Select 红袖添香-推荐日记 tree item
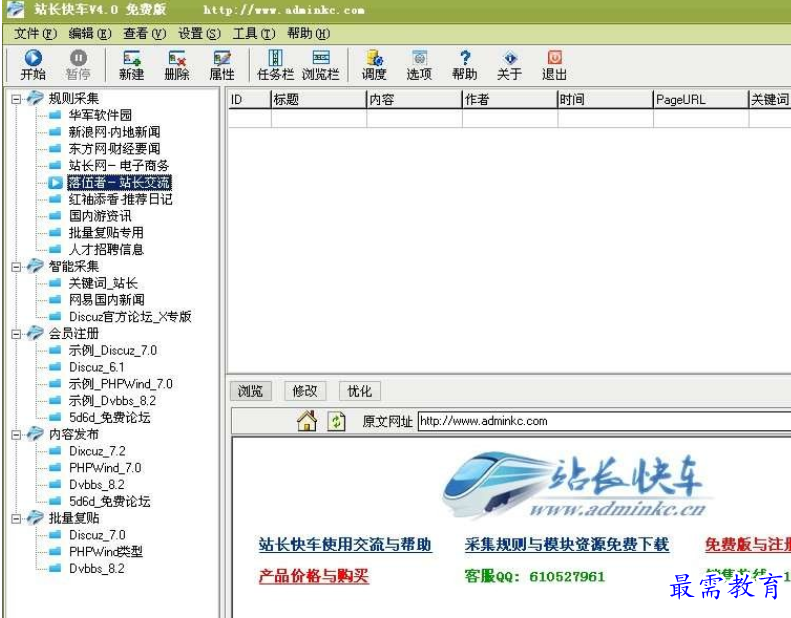This screenshot has height=618, width=791. [x=121, y=199]
